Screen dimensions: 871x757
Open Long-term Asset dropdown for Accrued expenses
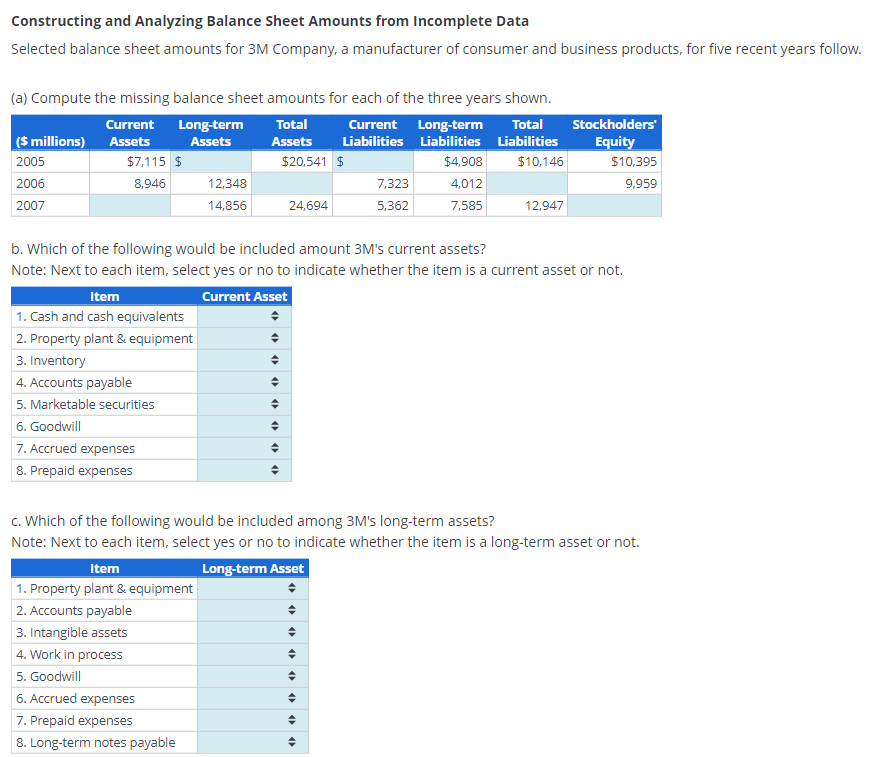(253, 698)
